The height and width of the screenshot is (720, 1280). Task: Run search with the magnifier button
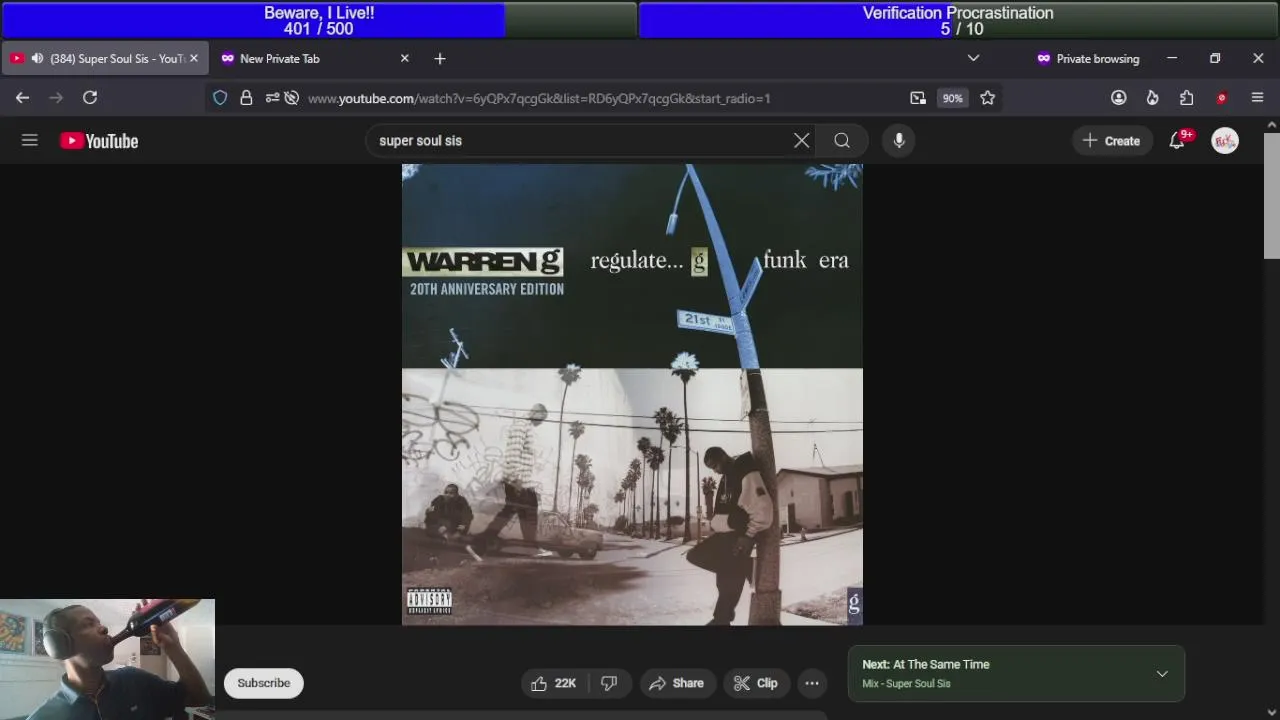click(x=842, y=141)
